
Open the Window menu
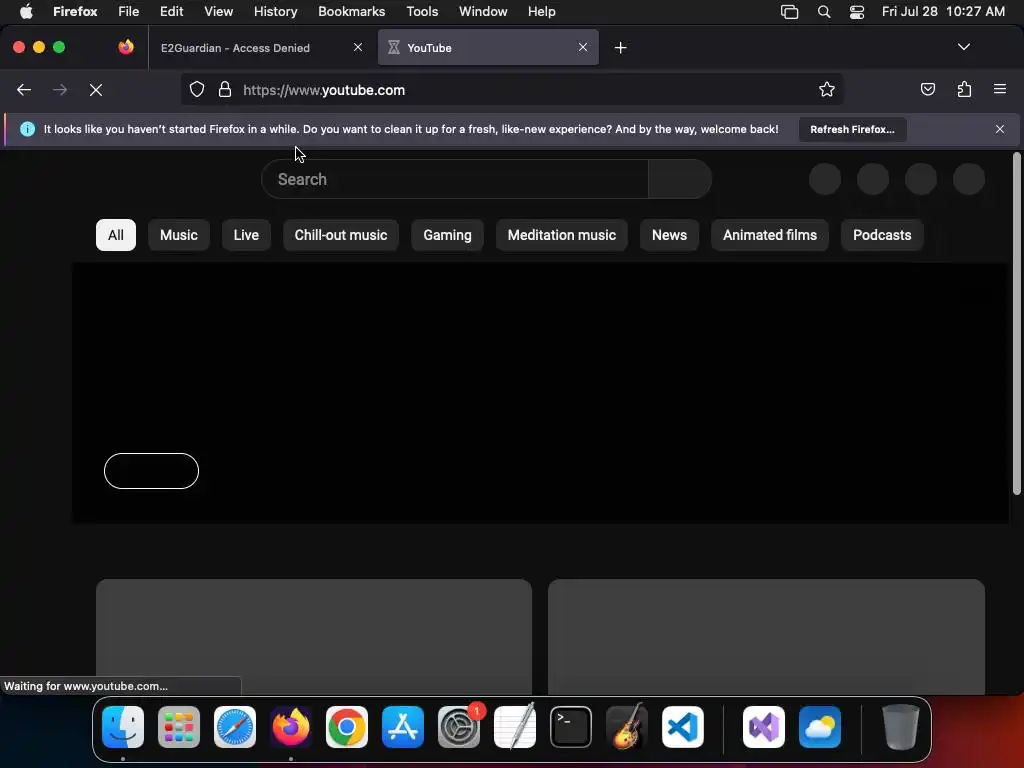coord(483,11)
